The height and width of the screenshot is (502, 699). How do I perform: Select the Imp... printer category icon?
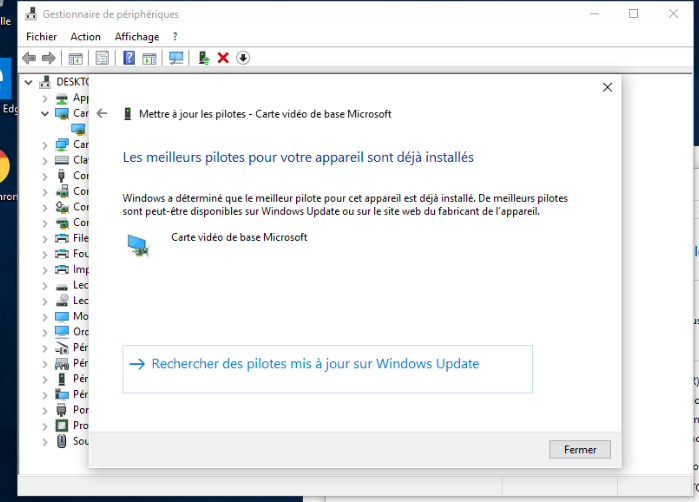(62, 269)
